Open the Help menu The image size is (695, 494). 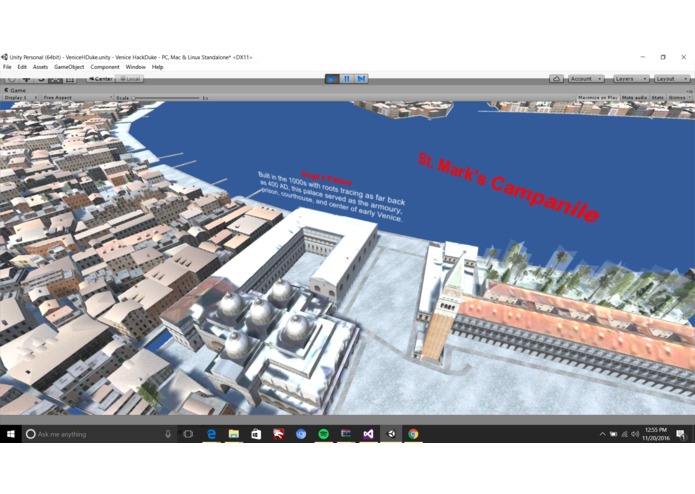pyautogui.click(x=157, y=67)
